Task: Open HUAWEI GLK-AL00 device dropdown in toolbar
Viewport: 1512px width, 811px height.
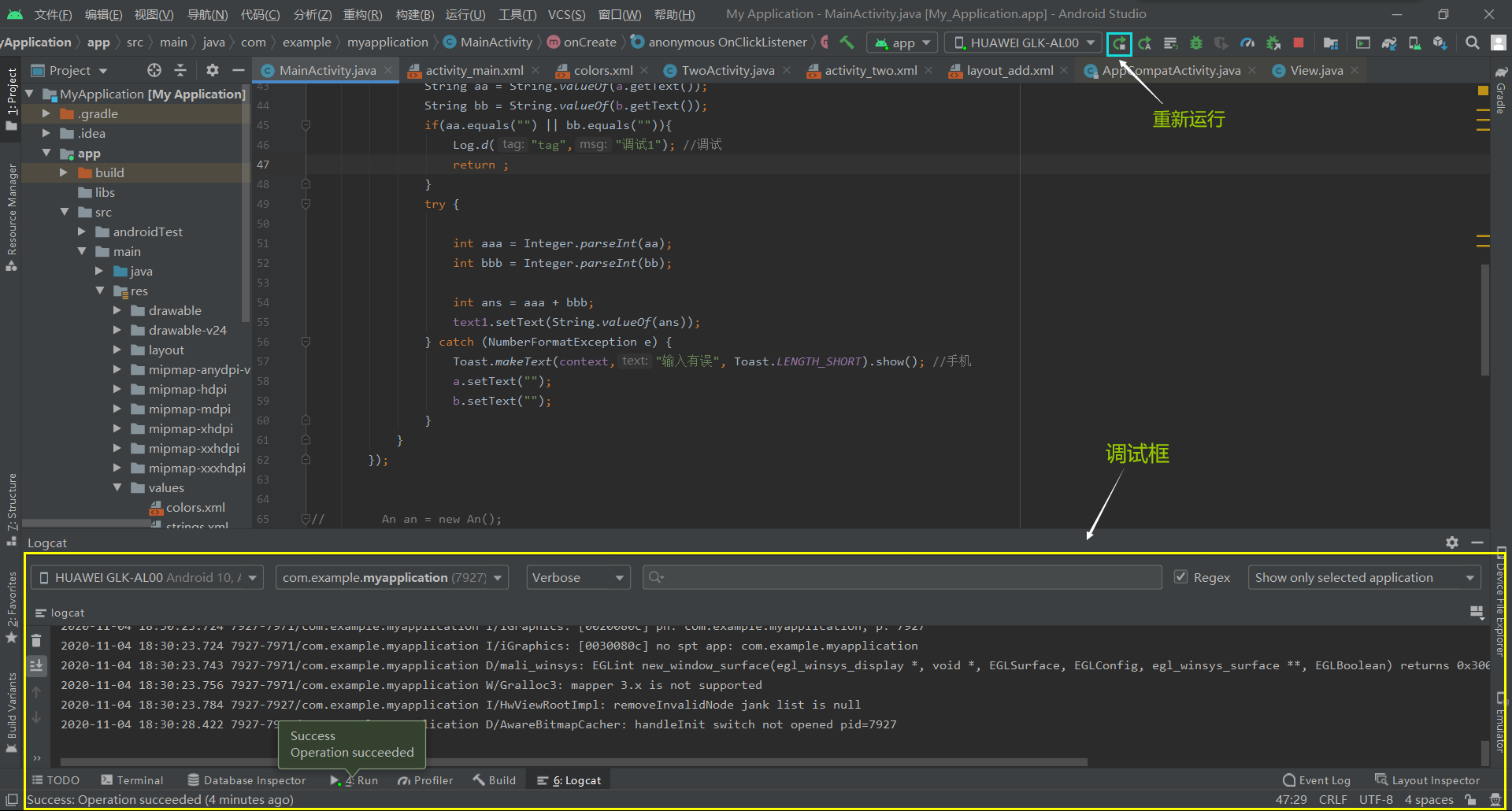Action: point(1025,43)
